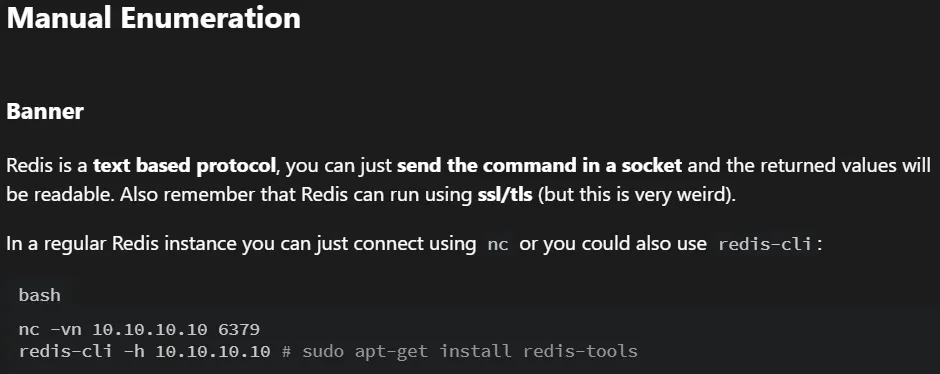
Task: Click the 'bash' code block language label
Action: coord(40,295)
